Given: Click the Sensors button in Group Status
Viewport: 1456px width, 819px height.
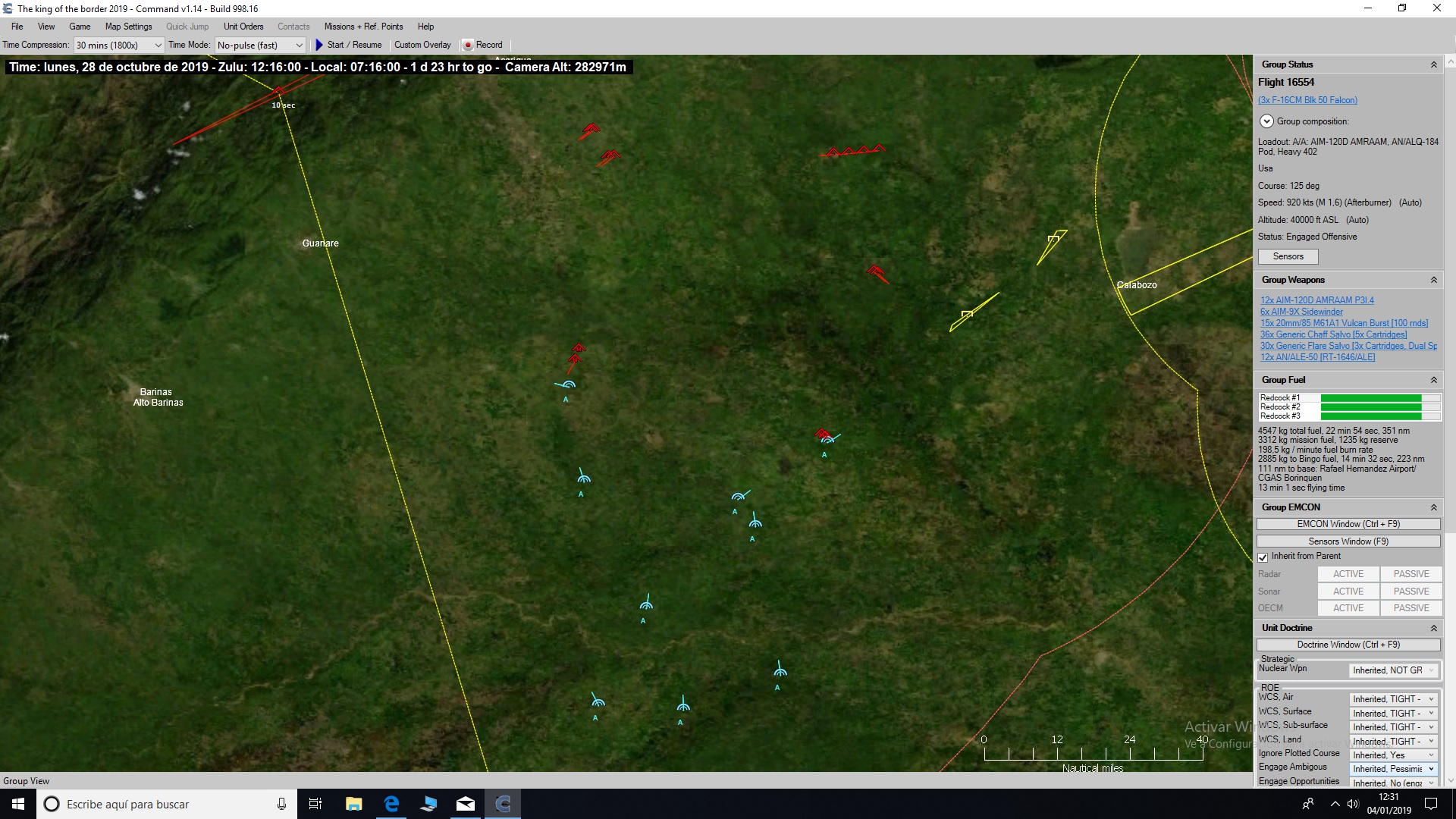Looking at the screenshot, I should point(1287,256).
